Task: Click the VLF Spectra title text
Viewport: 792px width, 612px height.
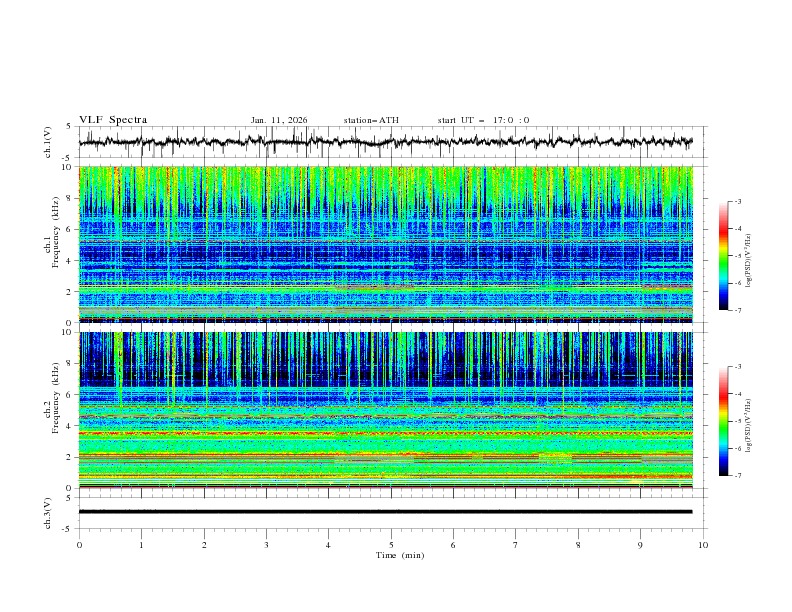Action: (x=113, y=120)
